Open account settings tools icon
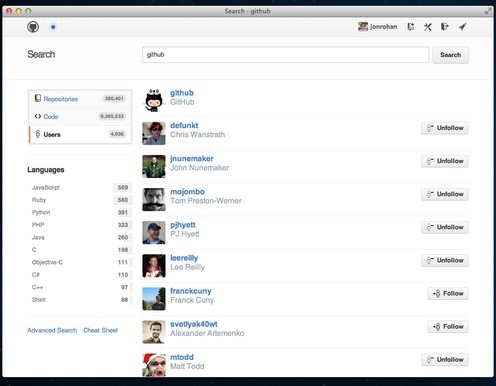The width and height of the screenshot is (496, 386). tap(428, 27)
